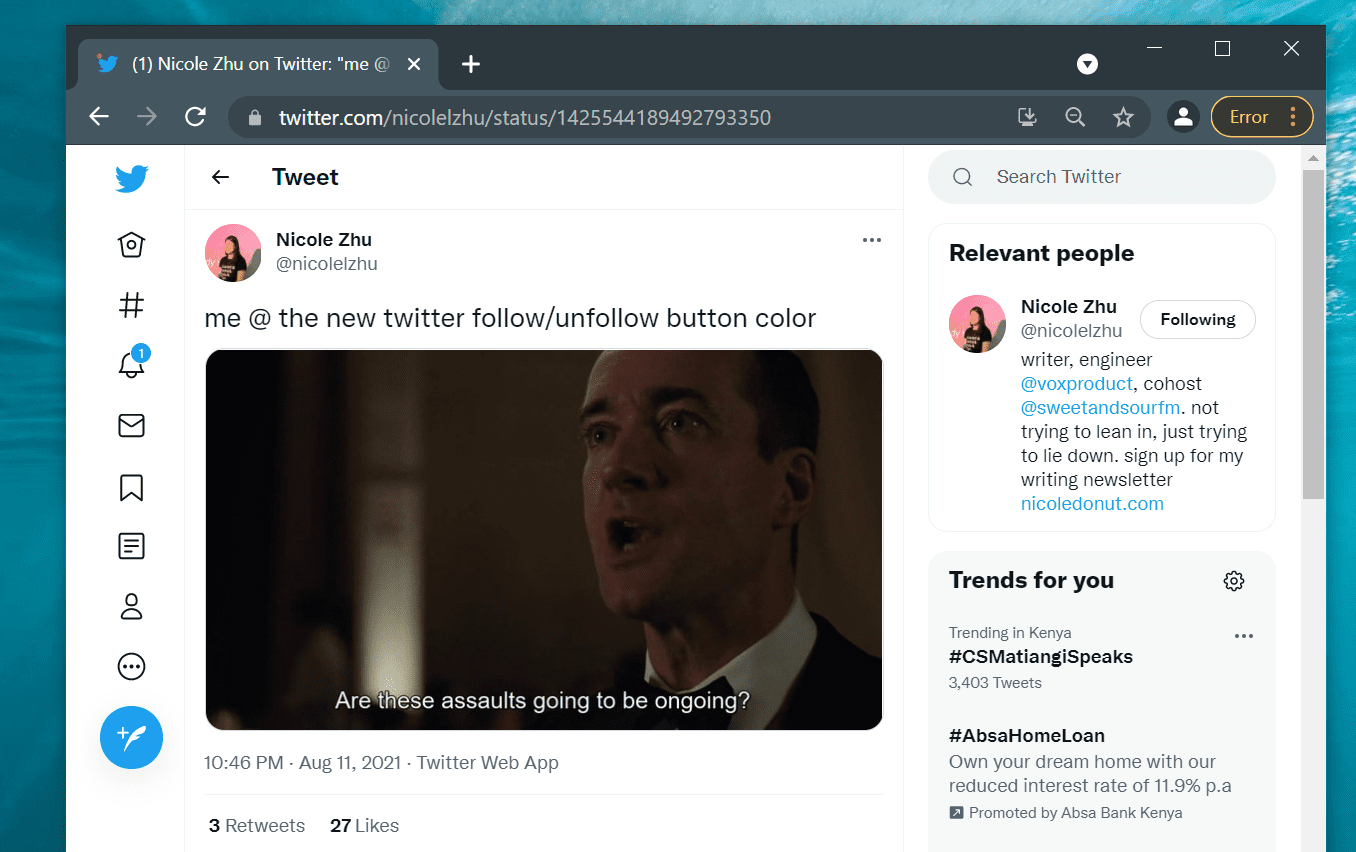
Task: Open the Twitter Web App source link
Action: click(488, 763)
